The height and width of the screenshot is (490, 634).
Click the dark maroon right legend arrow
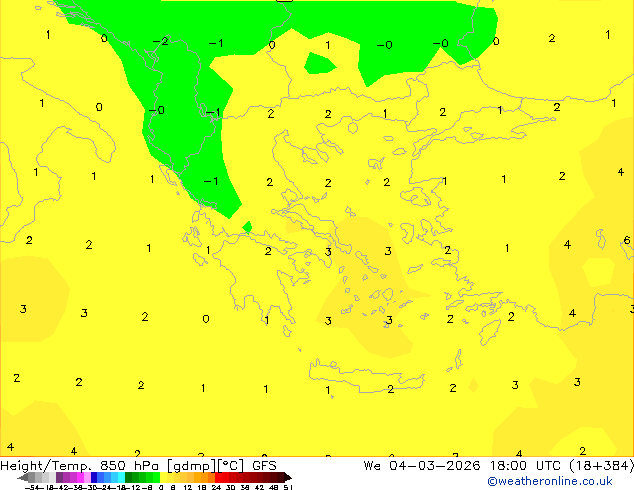(288, 477)
